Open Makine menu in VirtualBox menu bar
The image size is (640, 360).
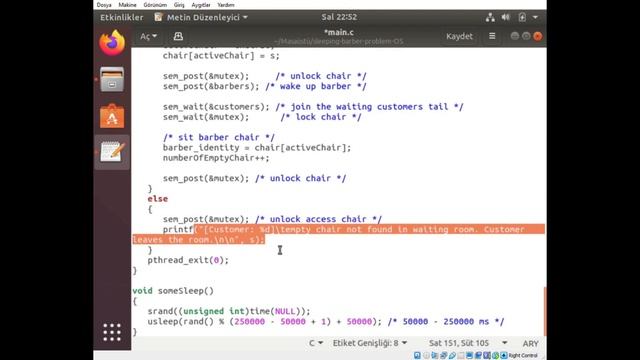pyautogui.click(x=127, y=5)
